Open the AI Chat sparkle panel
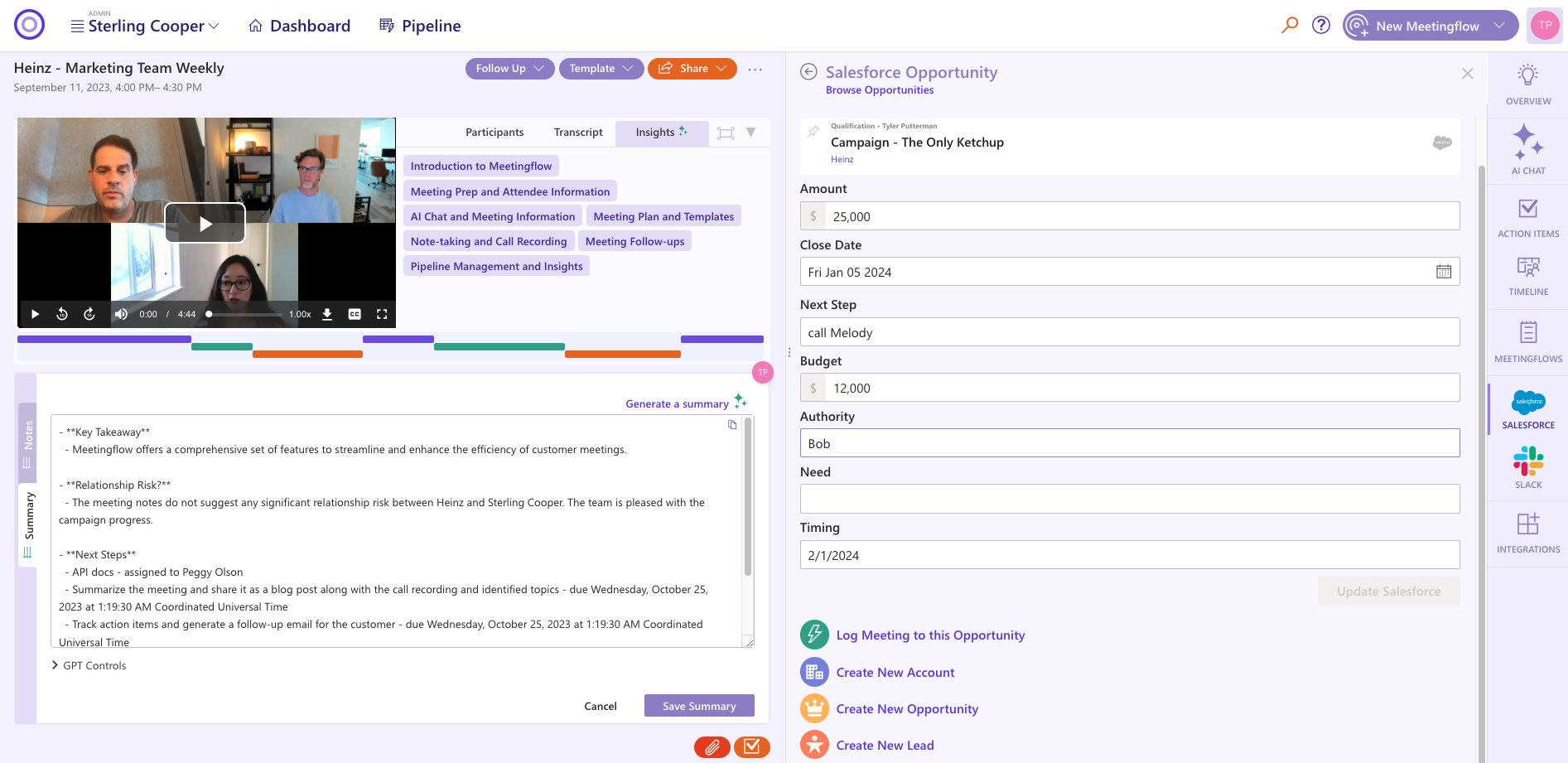 point(1528,150)
